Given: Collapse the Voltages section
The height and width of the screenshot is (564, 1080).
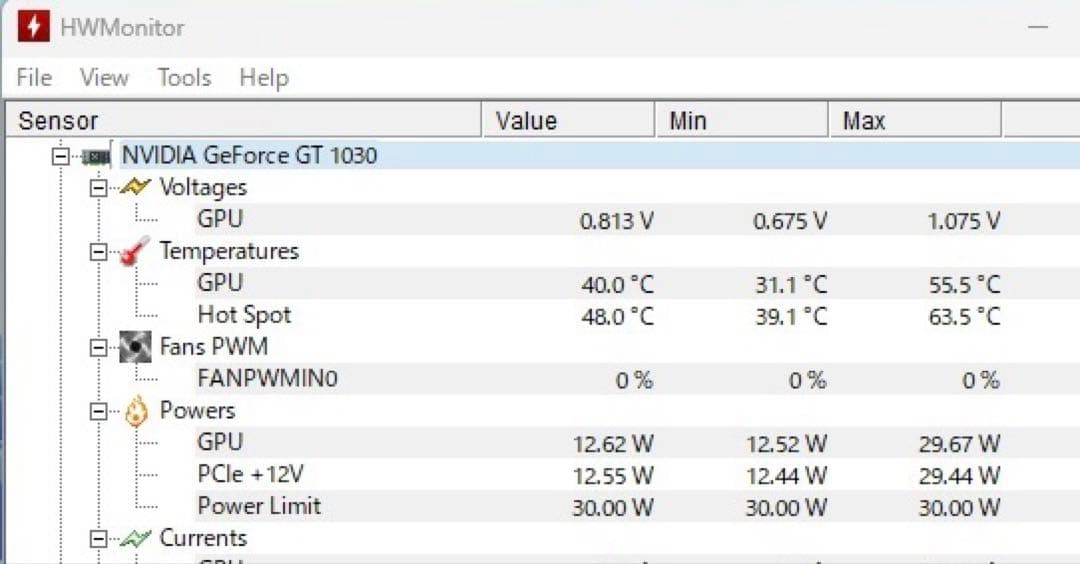Looking at the screenshot, I should coord(98,188).
